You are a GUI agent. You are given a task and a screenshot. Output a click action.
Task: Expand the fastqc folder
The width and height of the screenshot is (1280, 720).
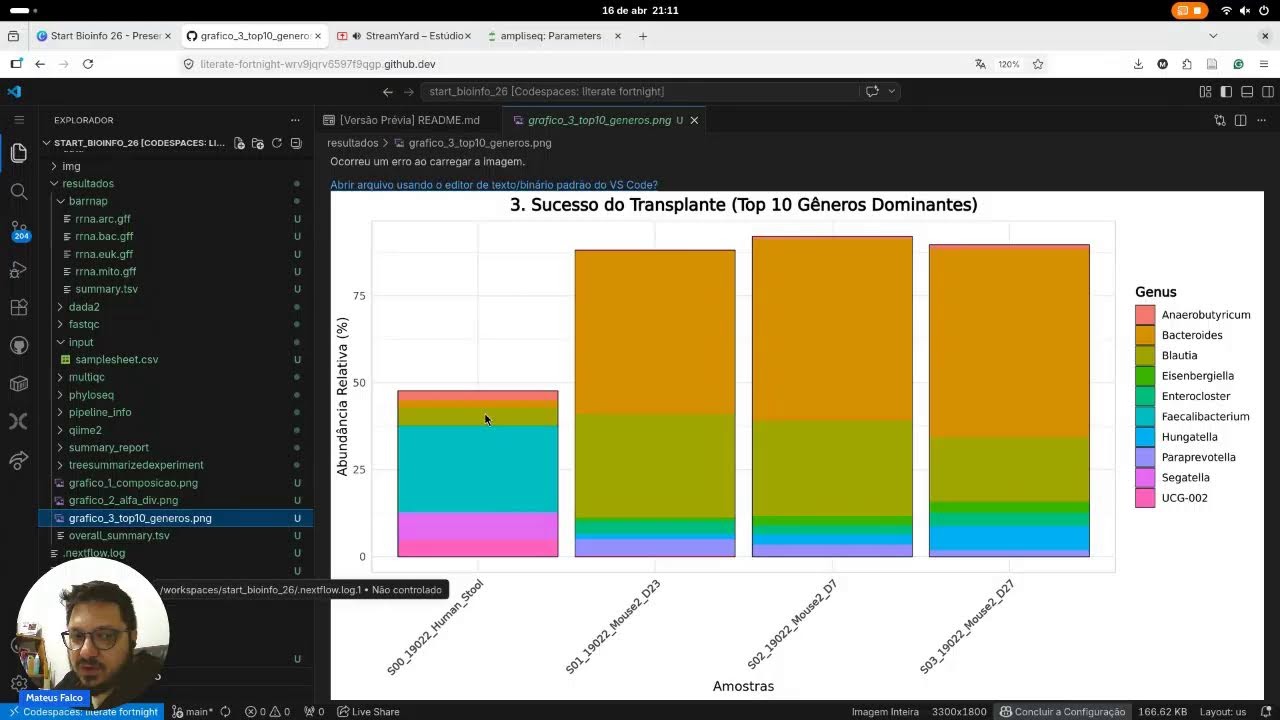84,324
